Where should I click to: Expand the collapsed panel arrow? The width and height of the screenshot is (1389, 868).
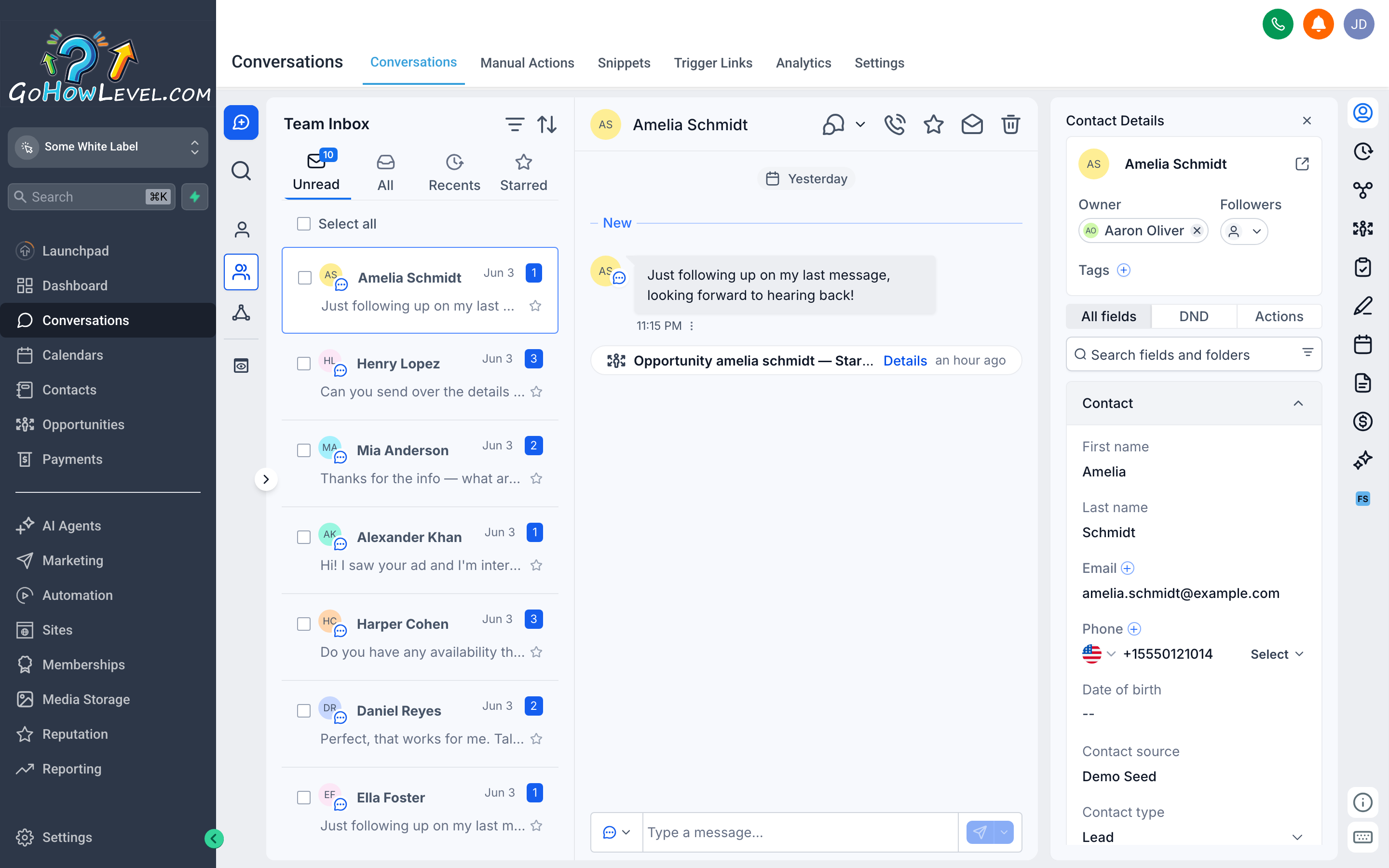[266, 479]
